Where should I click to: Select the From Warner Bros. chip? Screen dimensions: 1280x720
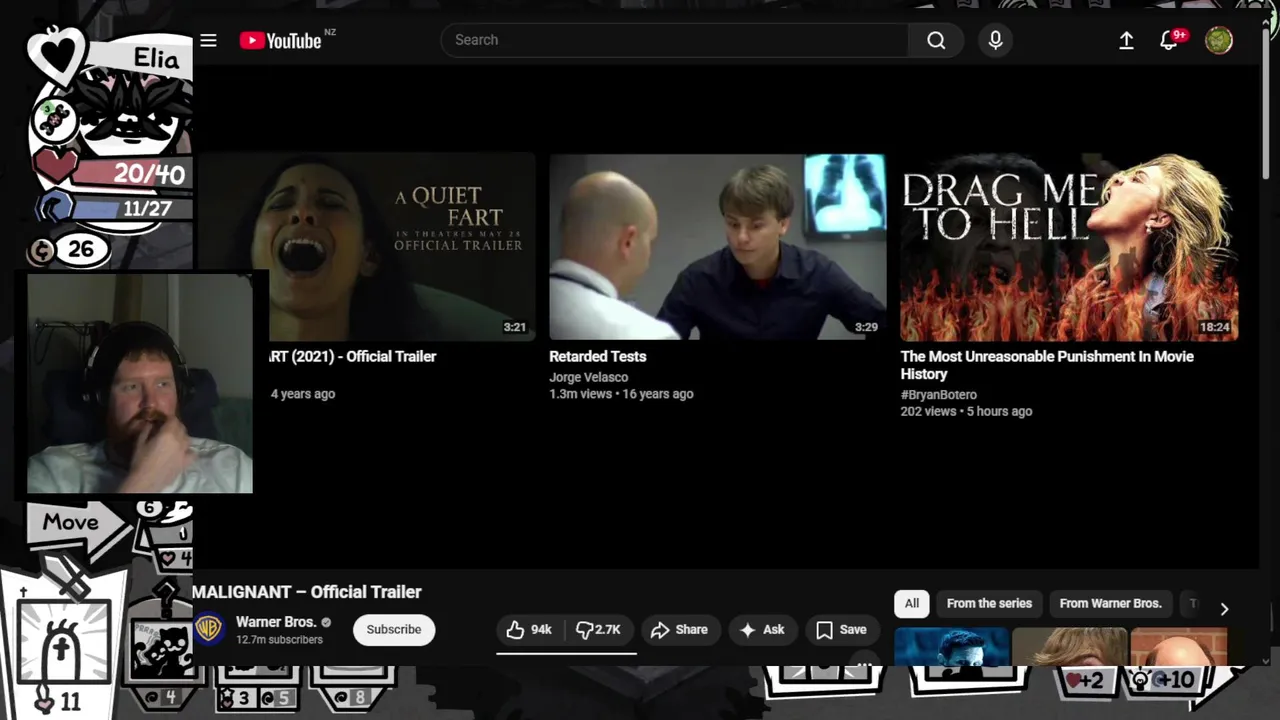click(1110, 603)
